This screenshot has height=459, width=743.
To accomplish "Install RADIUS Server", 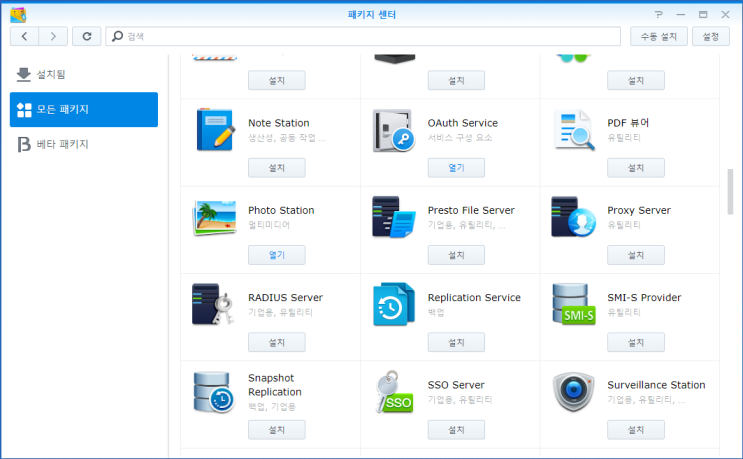I will coord(277,342).
